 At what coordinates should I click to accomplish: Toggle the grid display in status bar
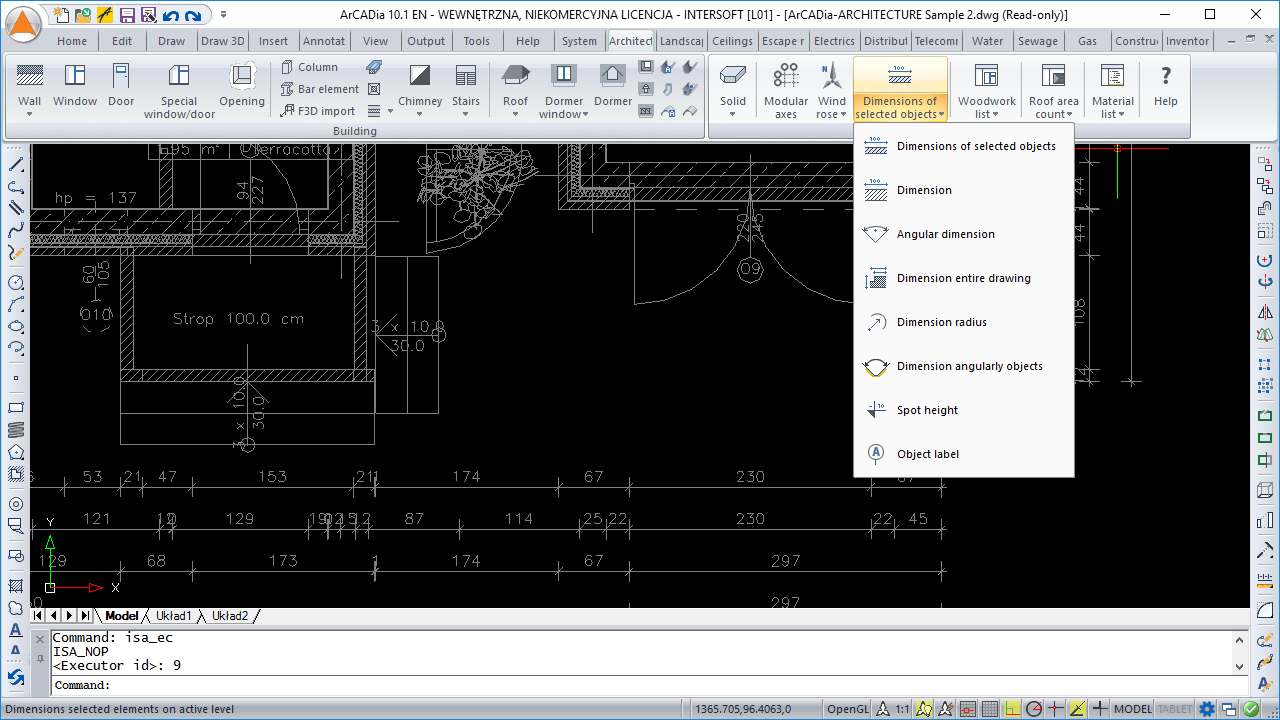tap(989, 709)
